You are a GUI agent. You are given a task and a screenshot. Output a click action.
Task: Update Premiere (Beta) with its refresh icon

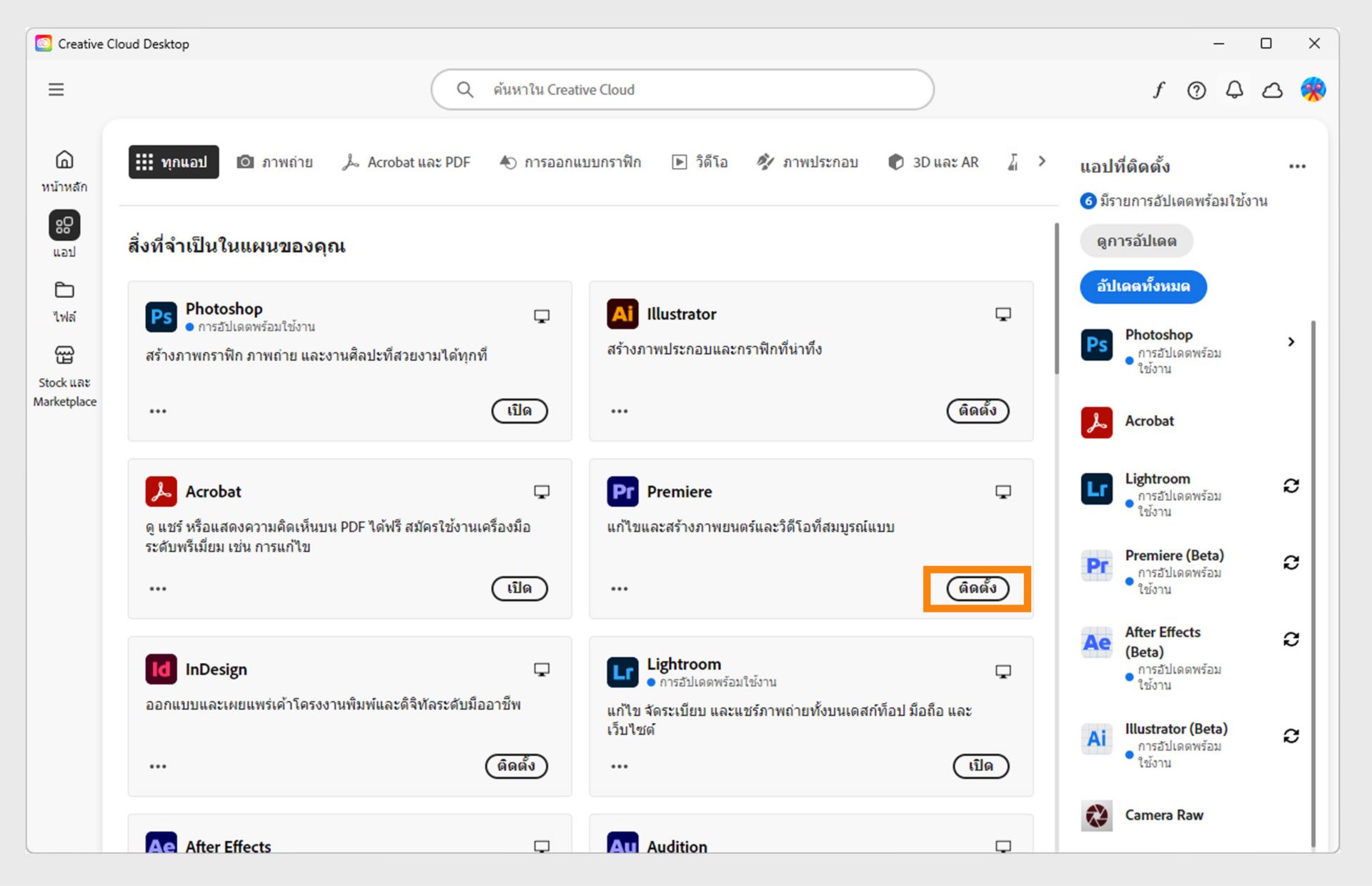pos(1291,562)
